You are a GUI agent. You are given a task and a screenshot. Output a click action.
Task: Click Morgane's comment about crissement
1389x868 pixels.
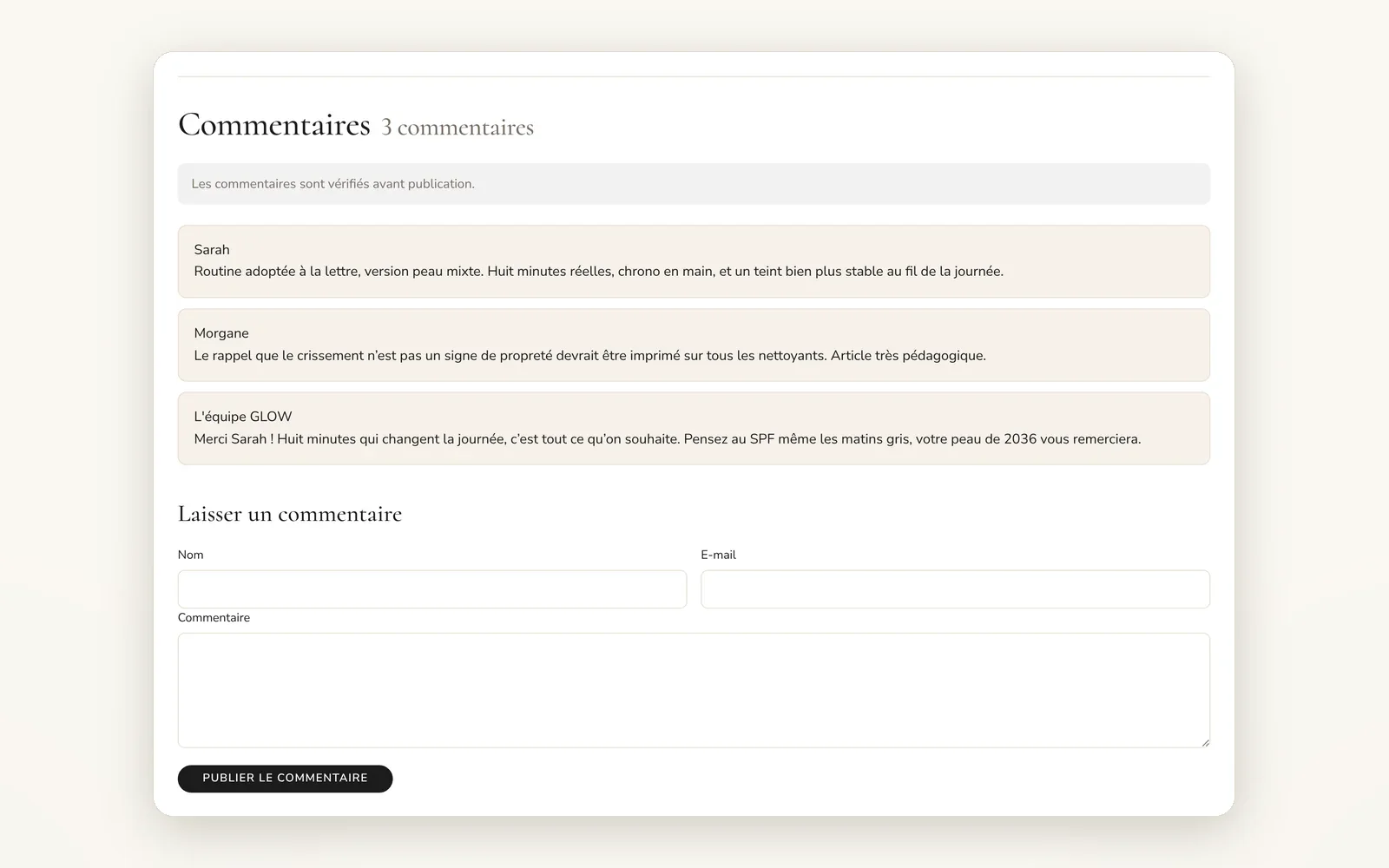590,356
